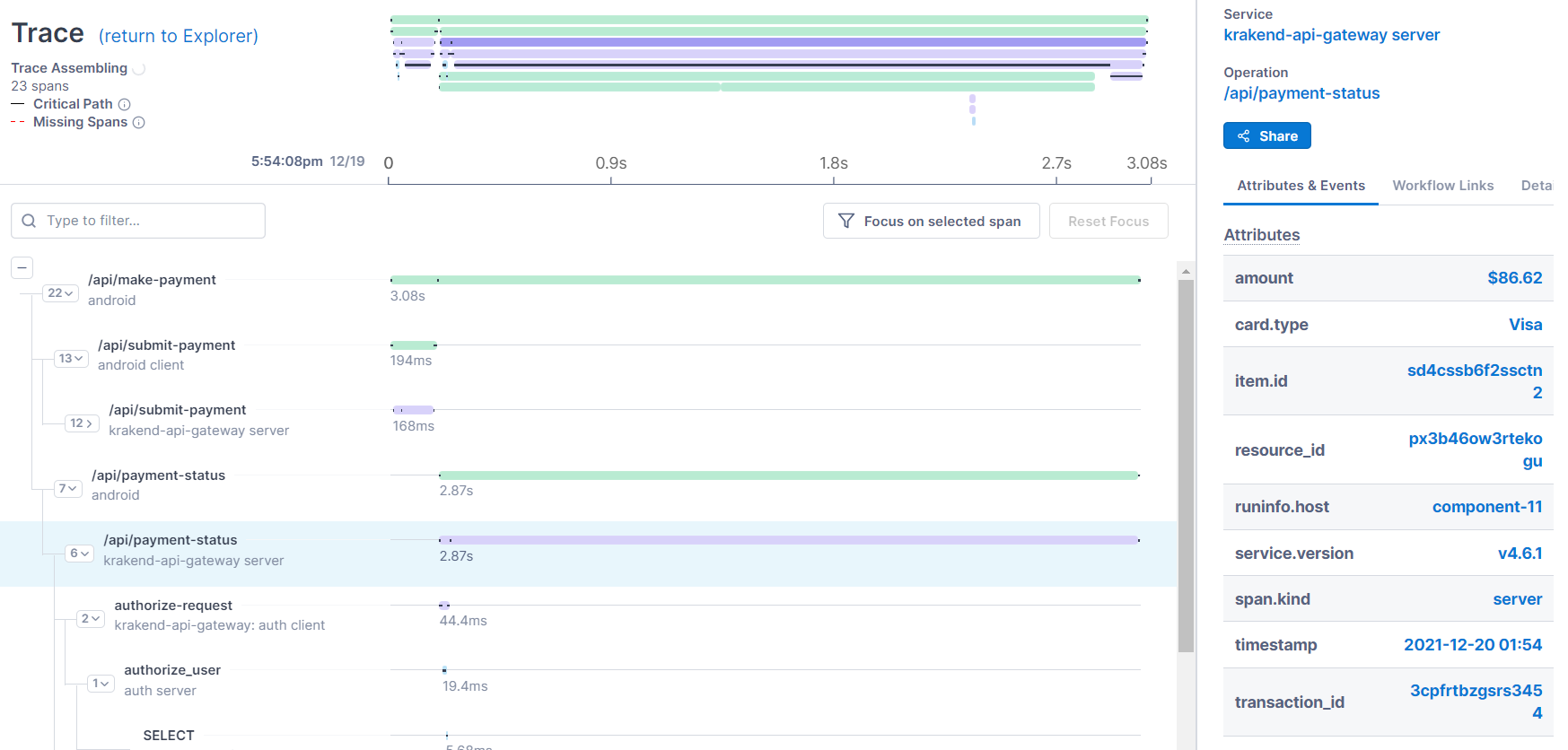Click the scrollbar up arrow
Screen dimensions: 1568x750
click(1186, 271)
